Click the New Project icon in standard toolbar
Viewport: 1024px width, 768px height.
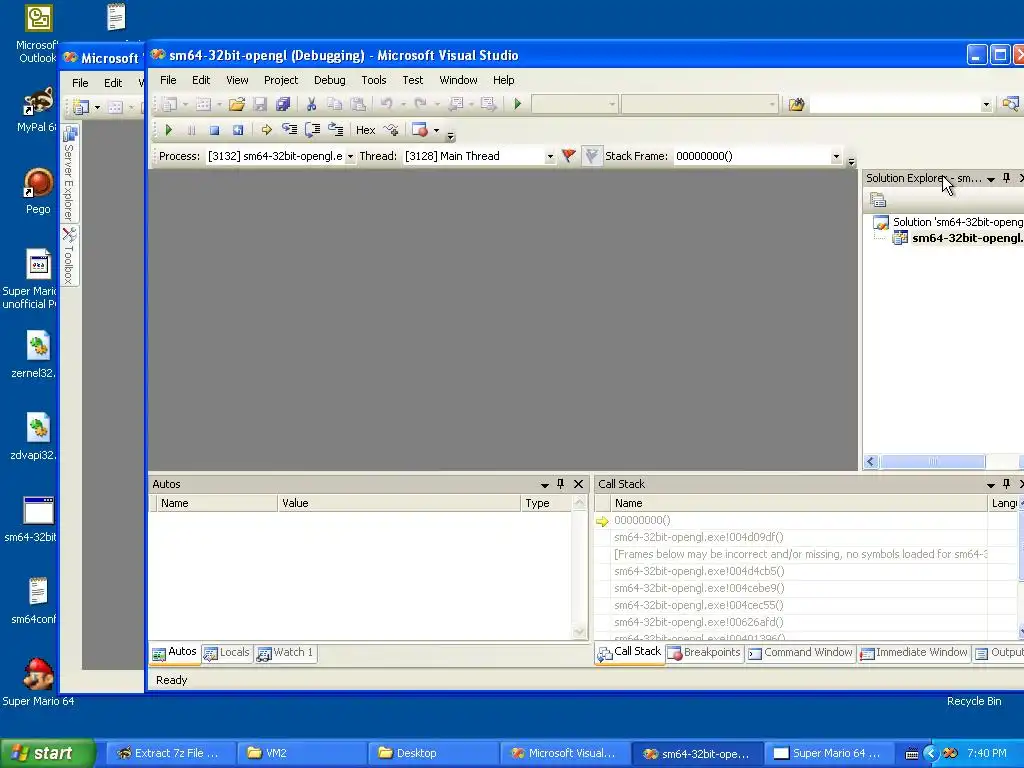pos(170,104)
